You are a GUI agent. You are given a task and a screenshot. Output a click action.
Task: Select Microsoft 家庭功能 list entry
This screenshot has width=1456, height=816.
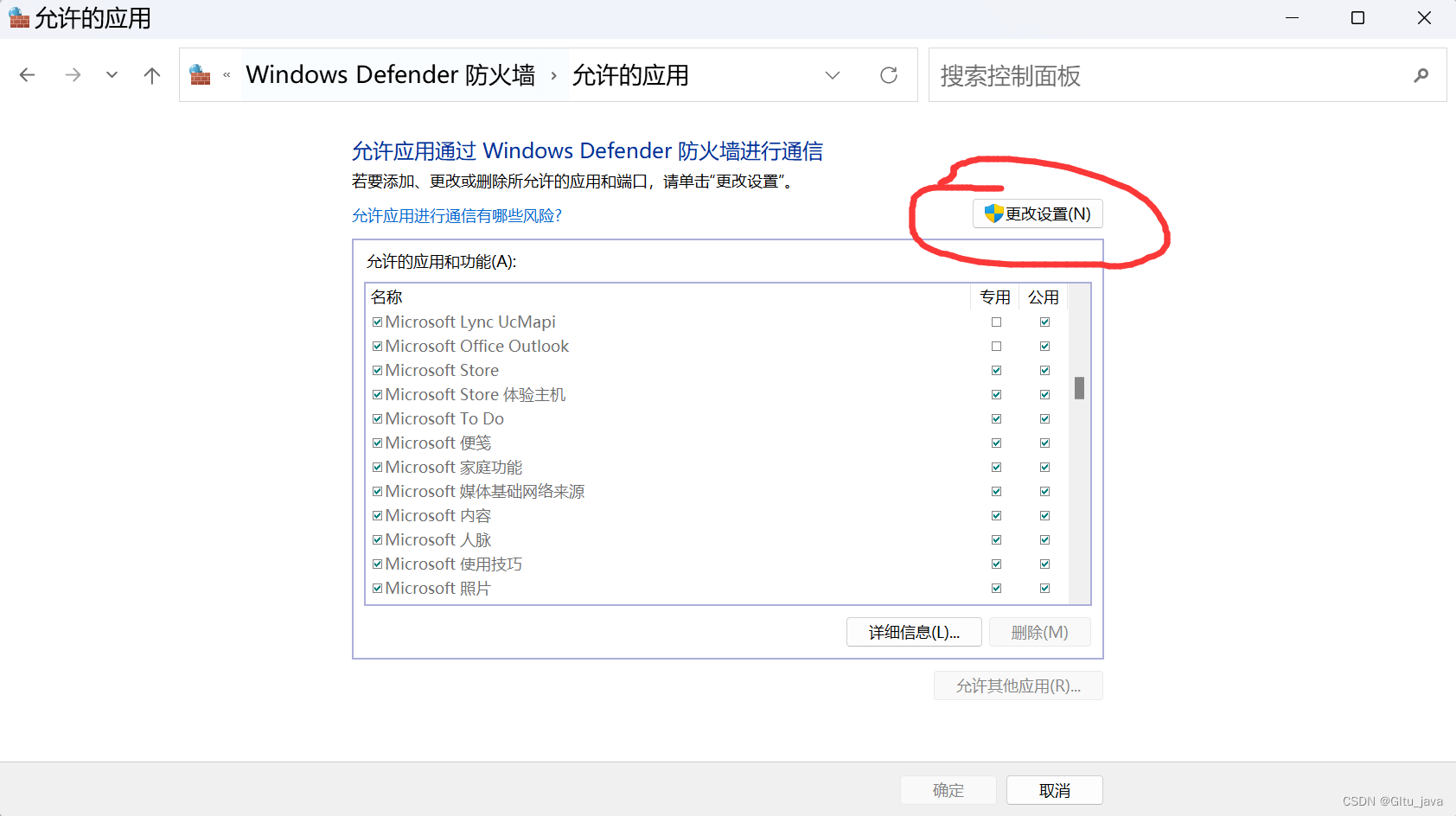(x=454, y=467)
